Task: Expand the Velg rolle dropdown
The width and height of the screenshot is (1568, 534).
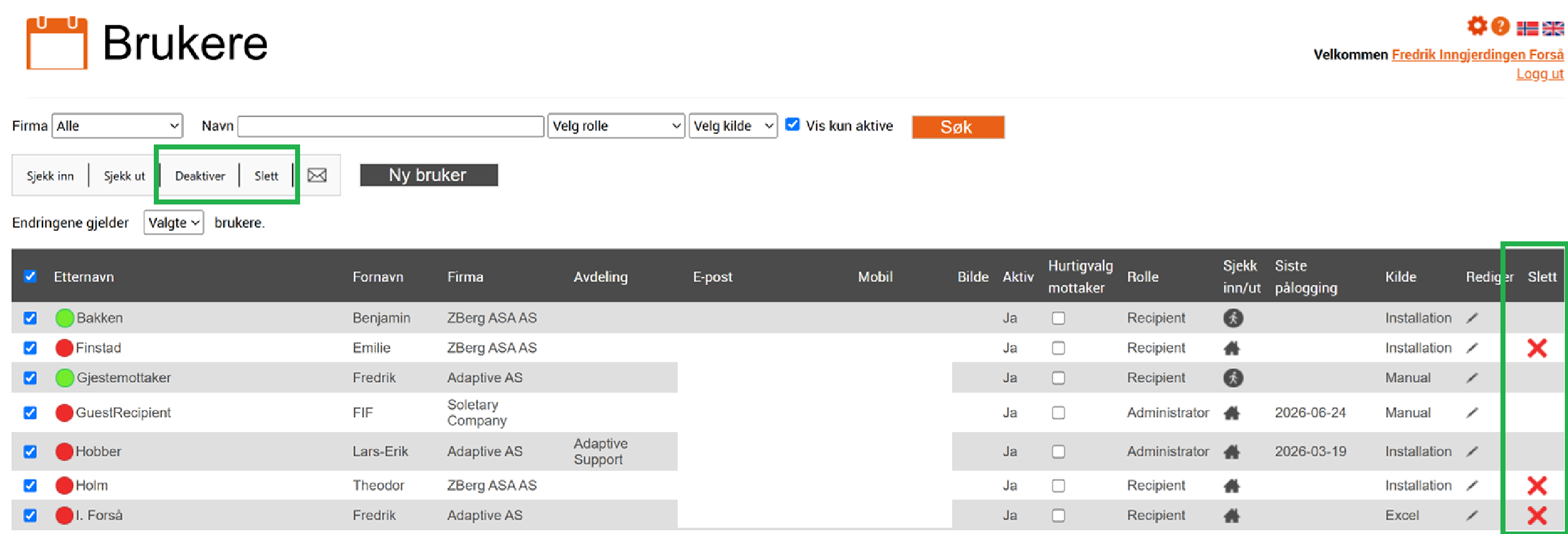Action: click(x=616, y=126)
